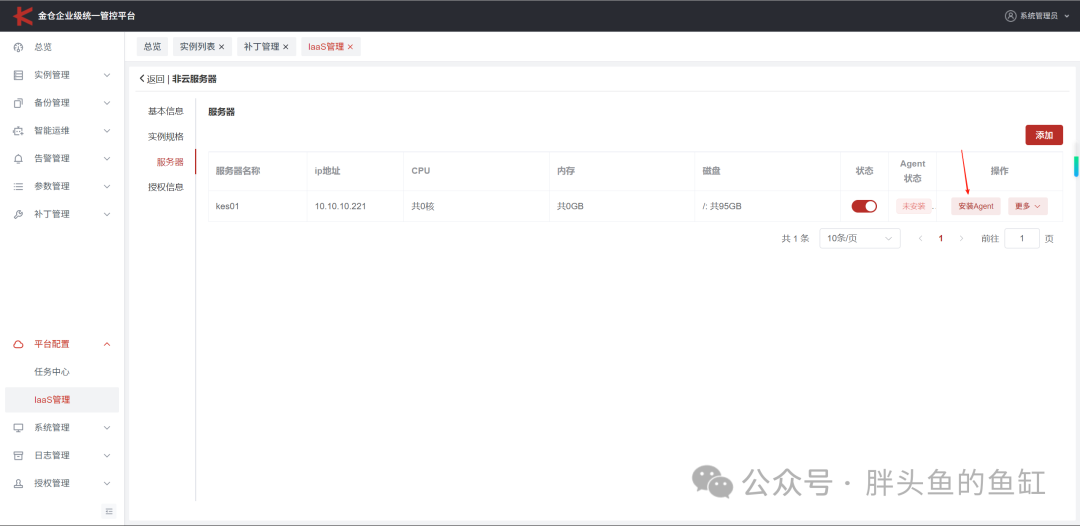Click the sidebar collapse icon
Viewport: 1080px width, 526px height.
tap(109, 511)
